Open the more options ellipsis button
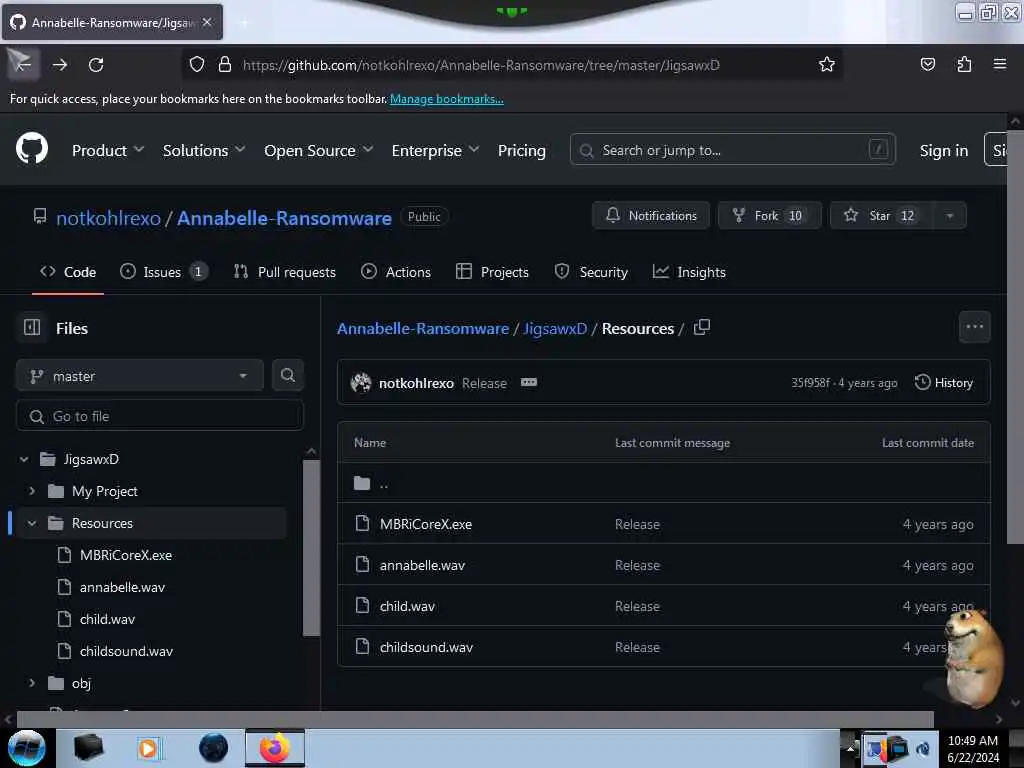1024x768 pixels. (x=974, y=327)
